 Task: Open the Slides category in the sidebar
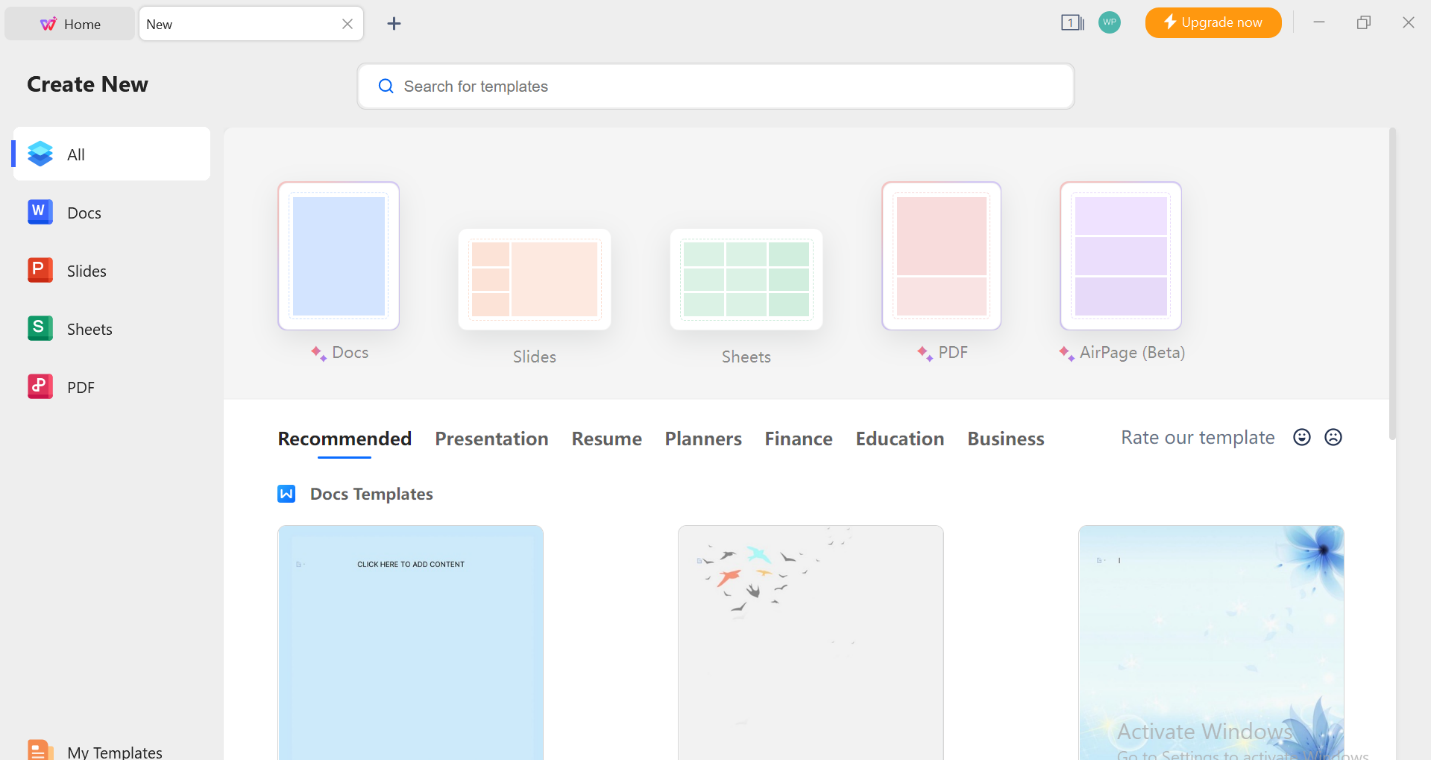click(86, 270)
